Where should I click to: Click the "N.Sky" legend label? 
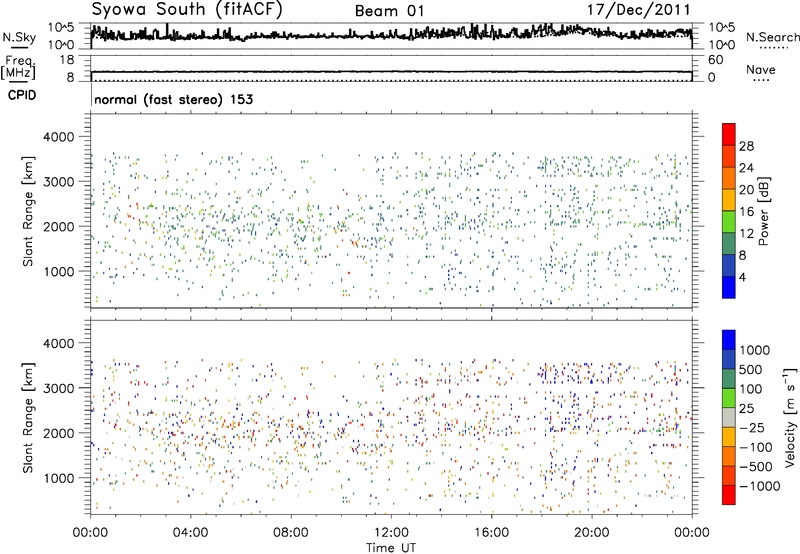tap(19, 37)
